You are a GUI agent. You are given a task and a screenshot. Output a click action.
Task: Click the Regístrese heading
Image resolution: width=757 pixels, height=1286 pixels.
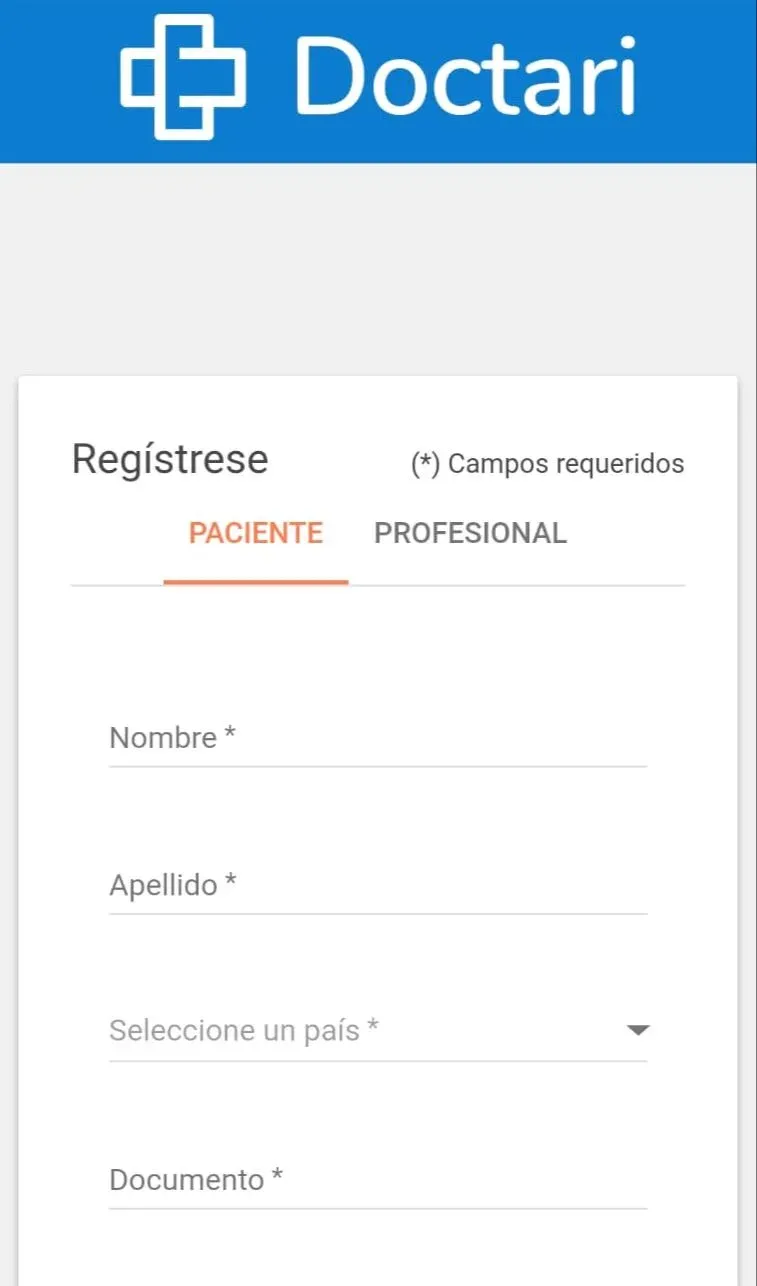pos(170,460)
